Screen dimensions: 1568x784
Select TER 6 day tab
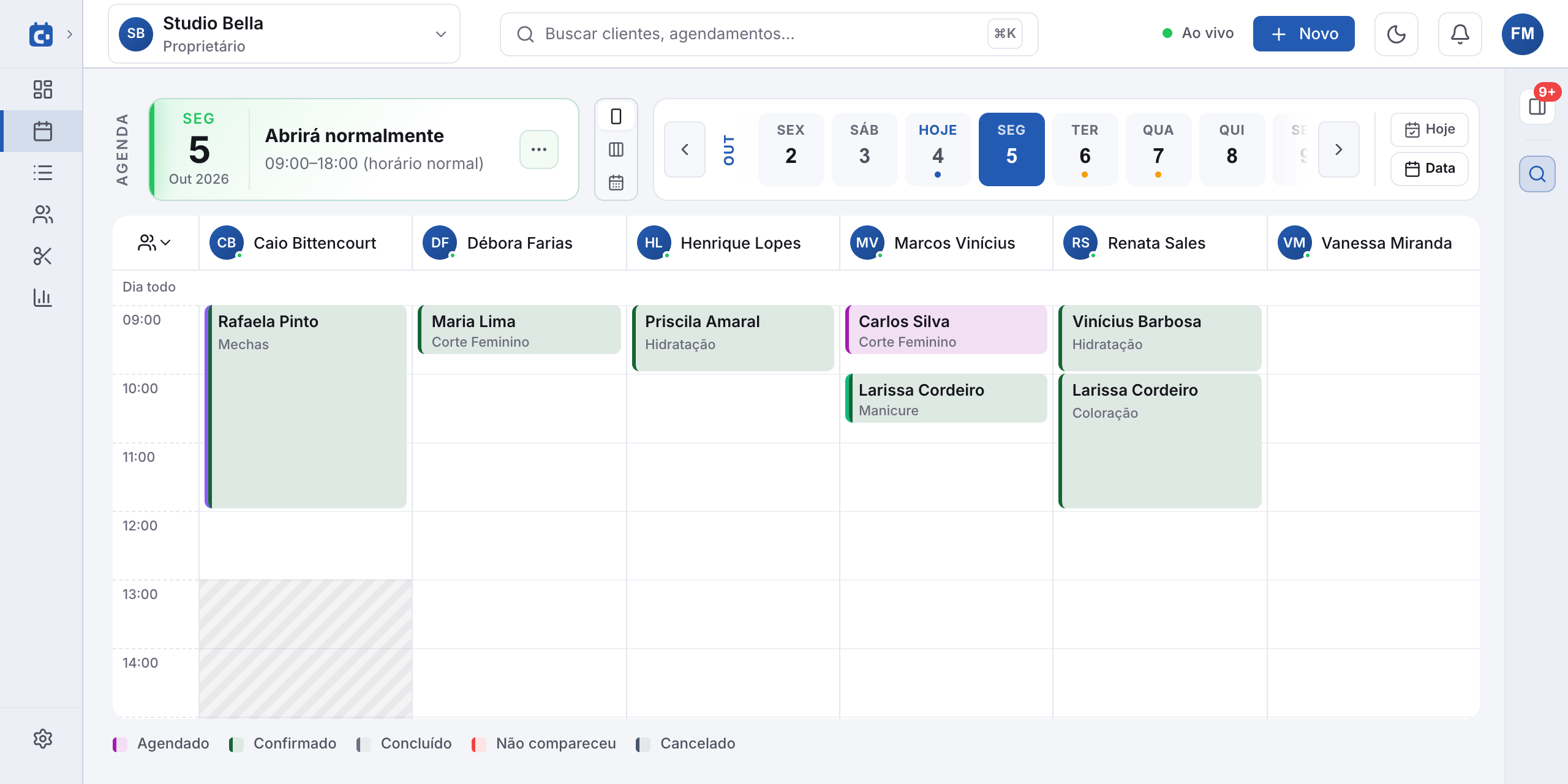1085,149
